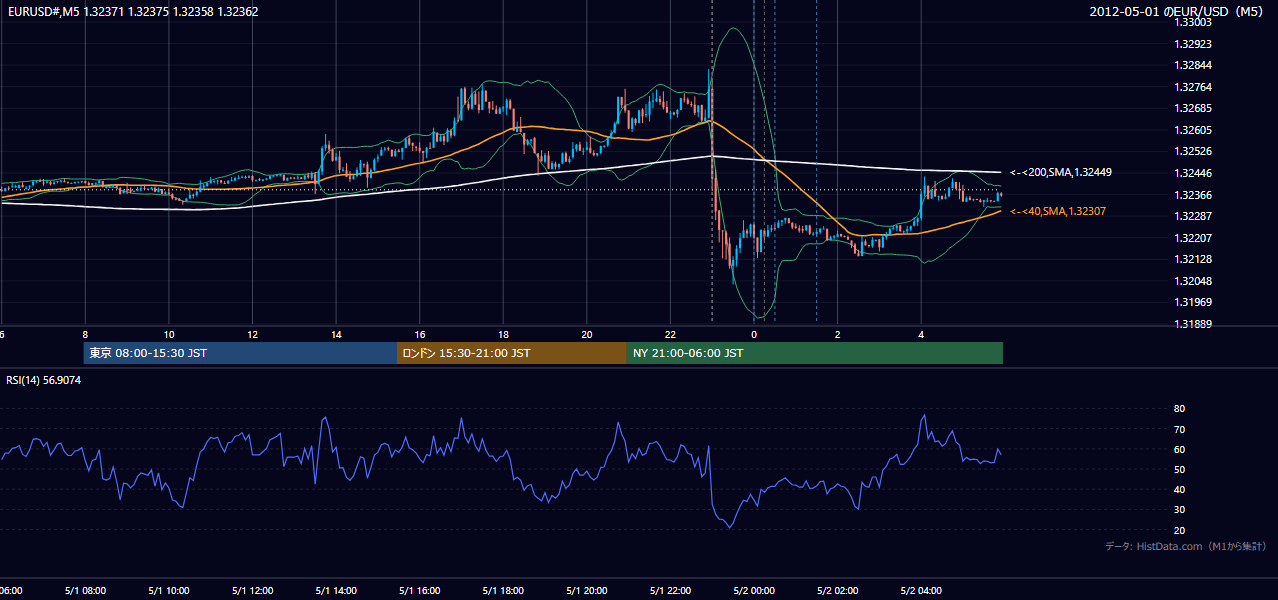Click RSI scale value 40

pyautogui.click(x=1179, y=489)
